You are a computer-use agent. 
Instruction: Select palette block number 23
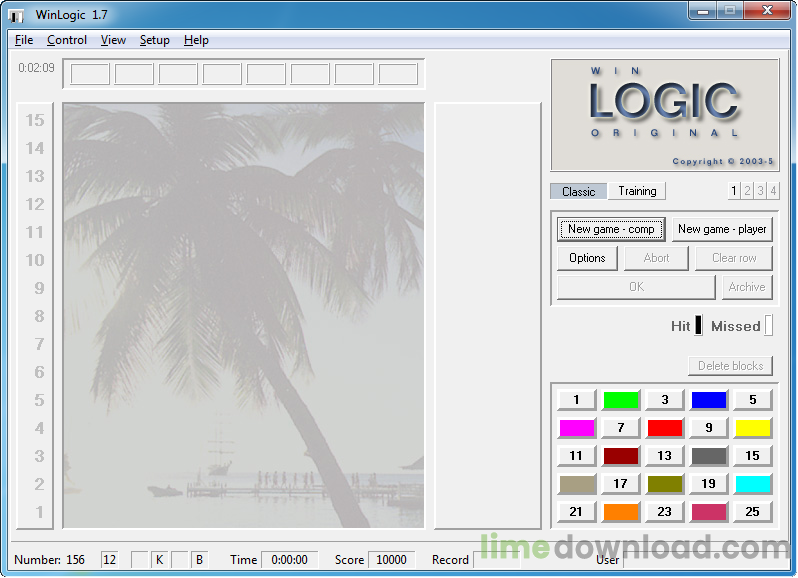pyautogui.click(x=664, y=512)
